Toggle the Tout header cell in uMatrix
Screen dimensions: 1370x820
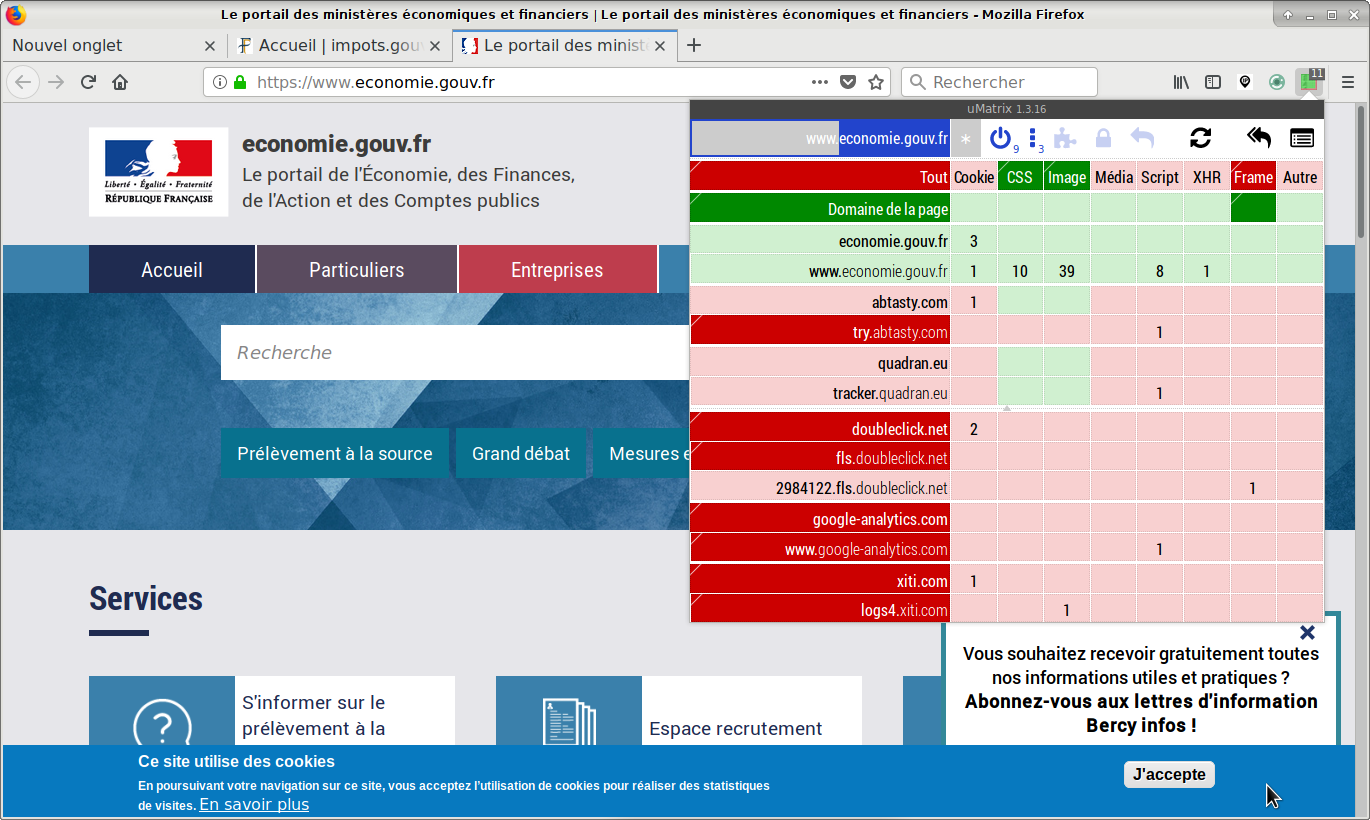click(820, 176)
